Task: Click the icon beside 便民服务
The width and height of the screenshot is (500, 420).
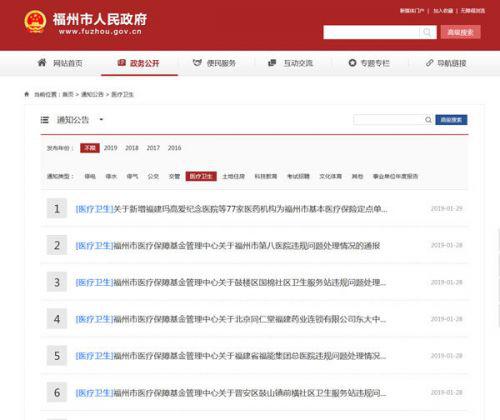Action: [x=197, y=62]
